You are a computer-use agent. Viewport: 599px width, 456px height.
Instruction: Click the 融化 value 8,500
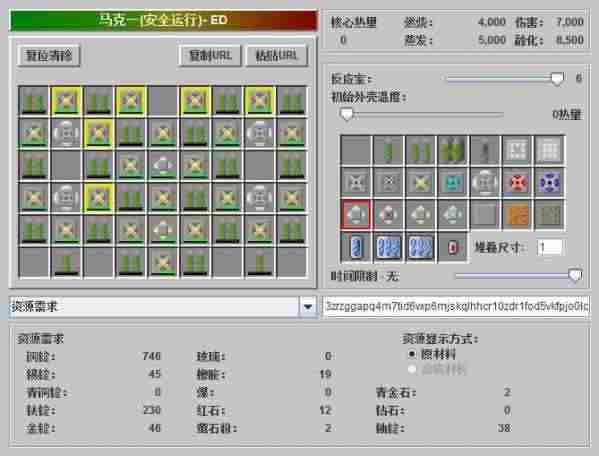(x=570, y=40)
